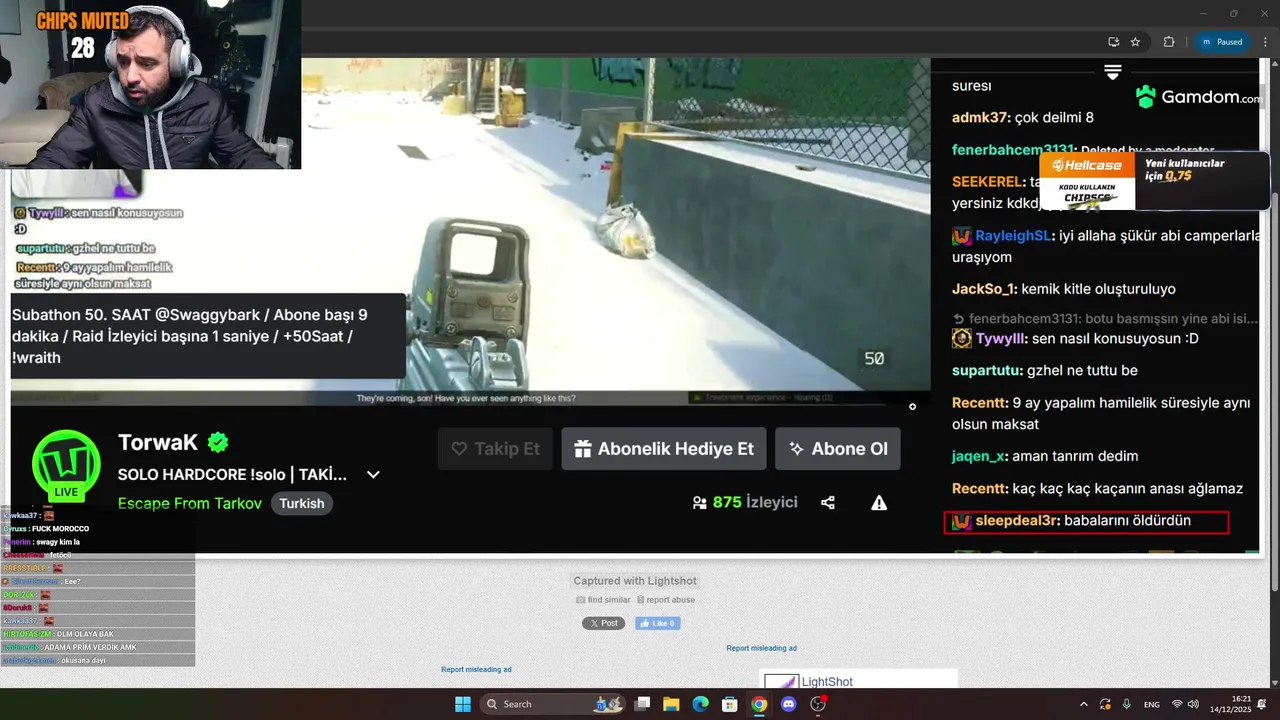This screenshot has width=1280, height=720.
Task: Open the Windows Start menu
Action: [463, 704]
